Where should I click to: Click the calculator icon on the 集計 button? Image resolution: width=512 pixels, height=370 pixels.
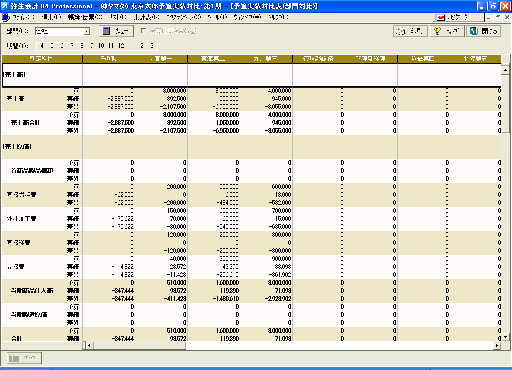click(106, 31)
